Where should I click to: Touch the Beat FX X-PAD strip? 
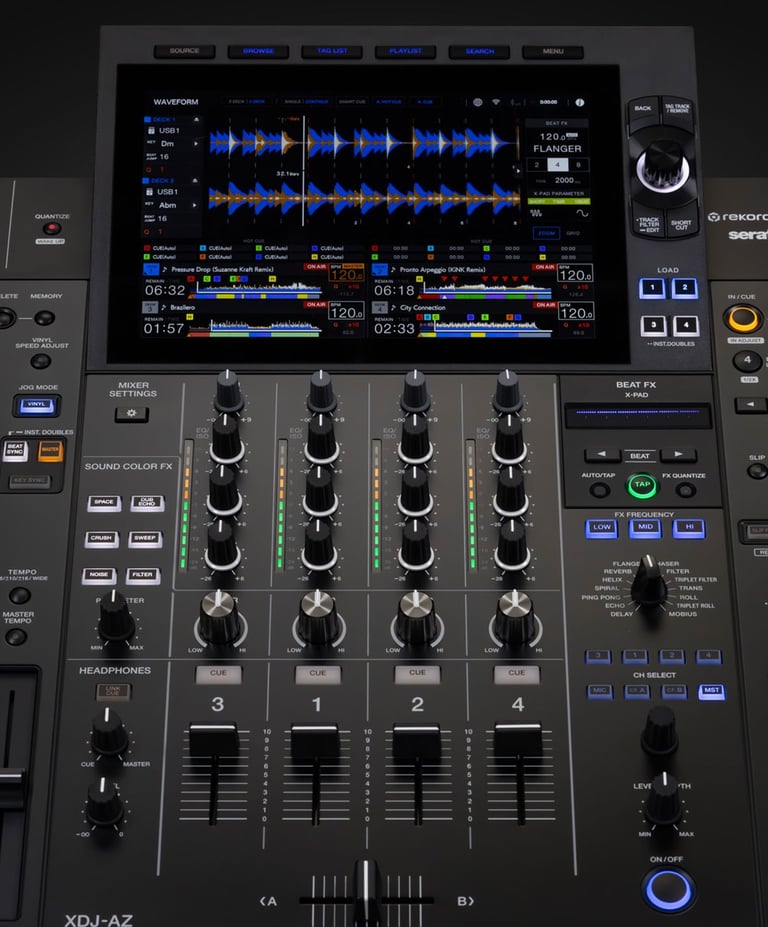click(637, 414)
